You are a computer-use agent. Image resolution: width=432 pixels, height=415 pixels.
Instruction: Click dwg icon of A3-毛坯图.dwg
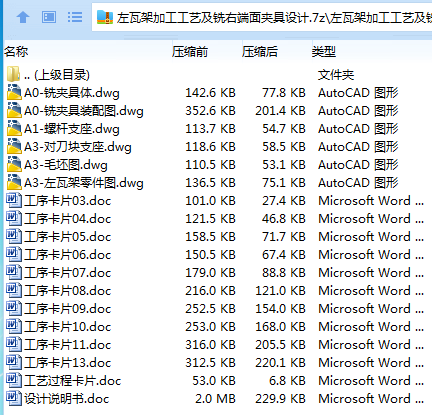tap(14, 164)
